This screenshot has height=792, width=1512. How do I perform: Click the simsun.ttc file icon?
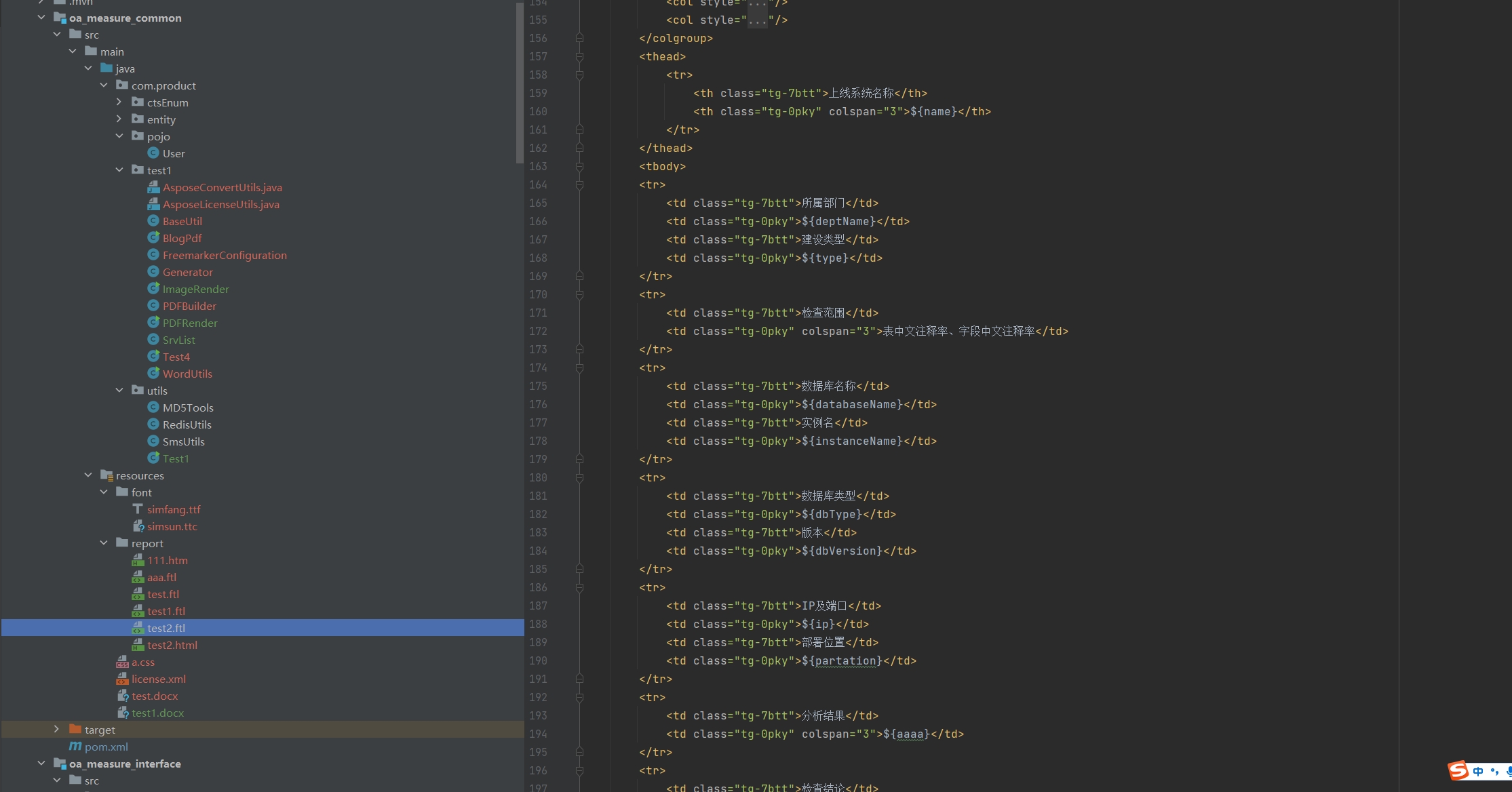138,526
